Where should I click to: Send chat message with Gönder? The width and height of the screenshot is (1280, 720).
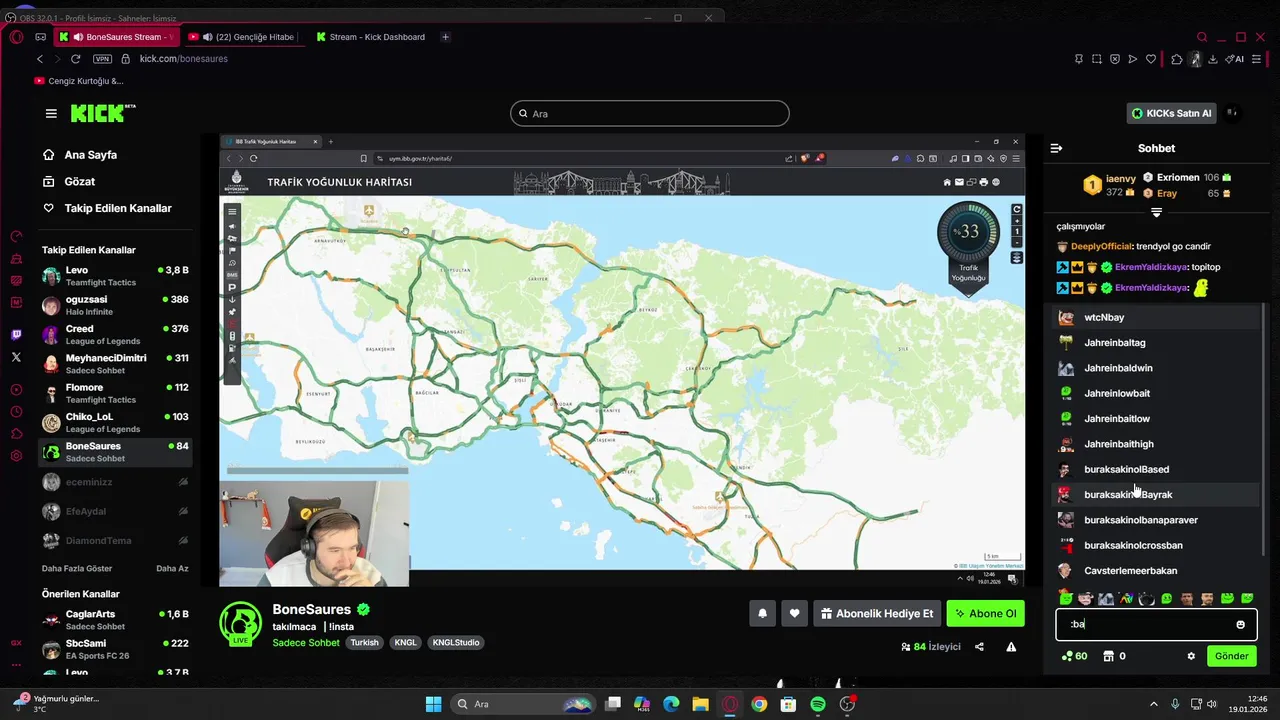[1231, 656]
